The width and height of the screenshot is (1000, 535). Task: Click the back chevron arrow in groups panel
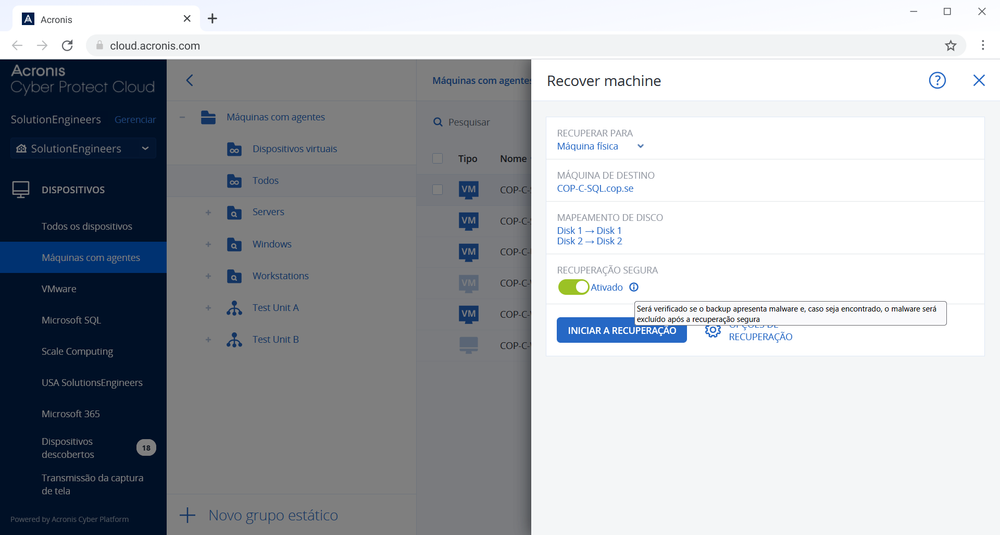coord(189,80)
